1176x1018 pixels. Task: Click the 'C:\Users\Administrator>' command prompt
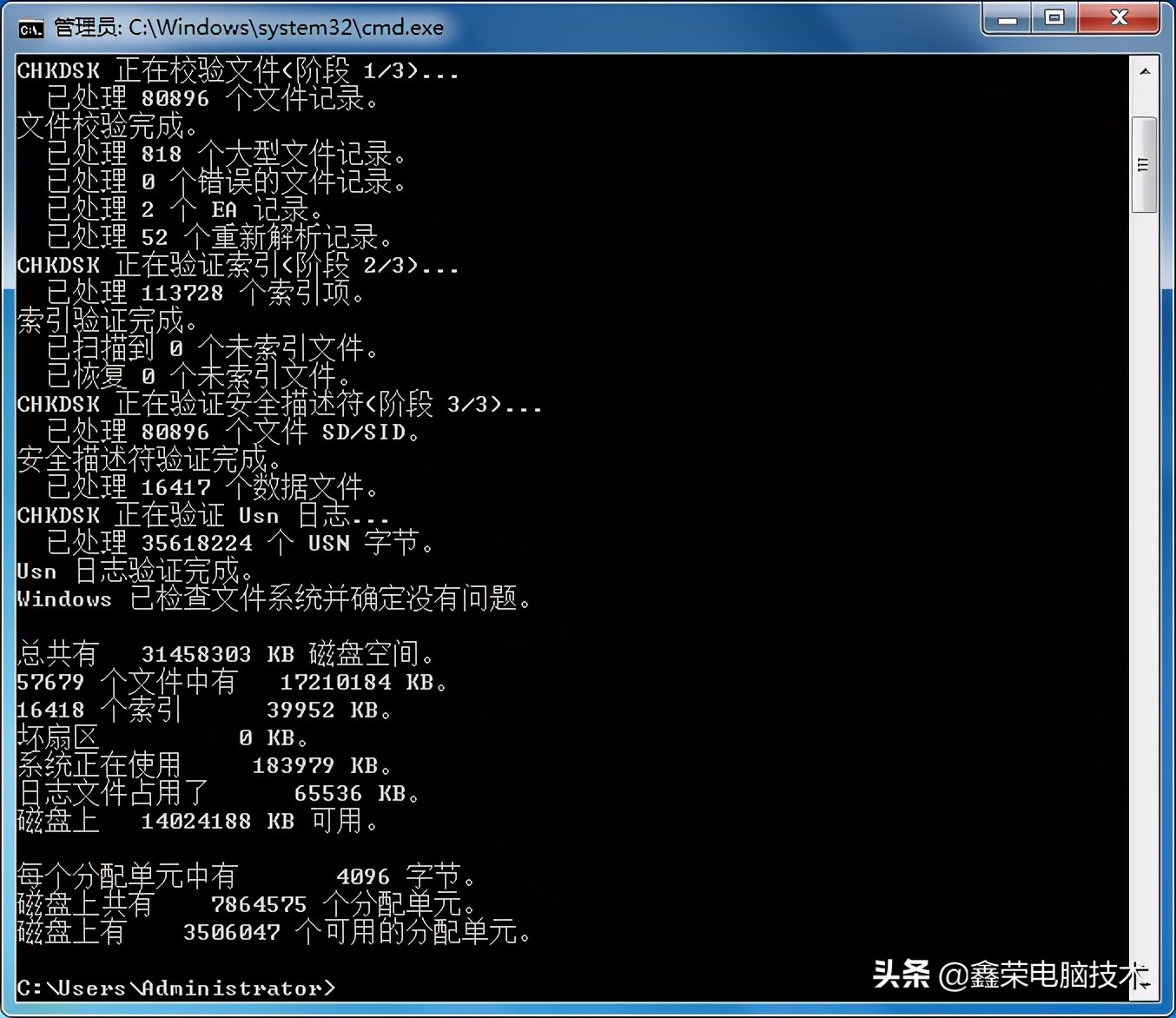(176, 988)
